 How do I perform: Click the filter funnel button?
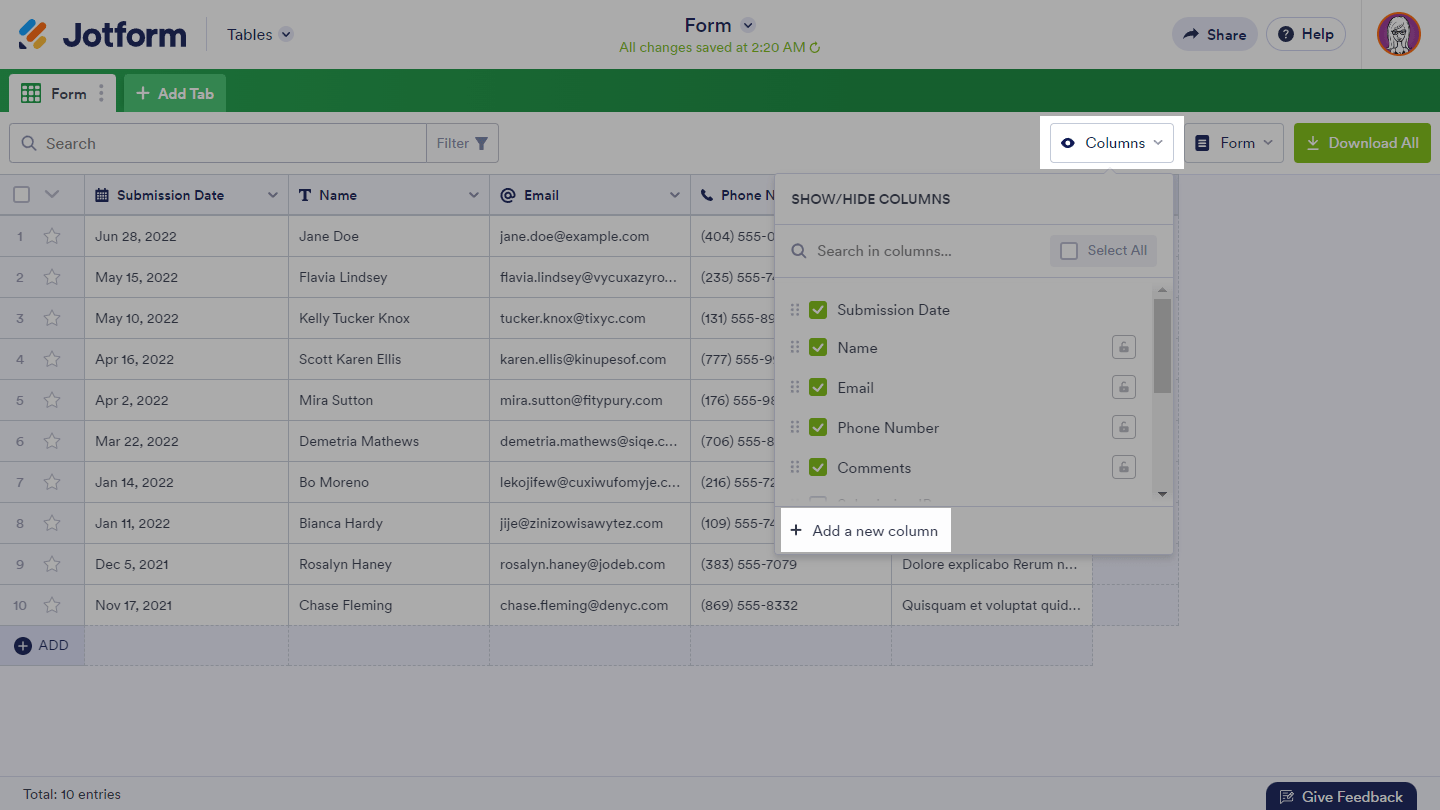coord(462,143)
